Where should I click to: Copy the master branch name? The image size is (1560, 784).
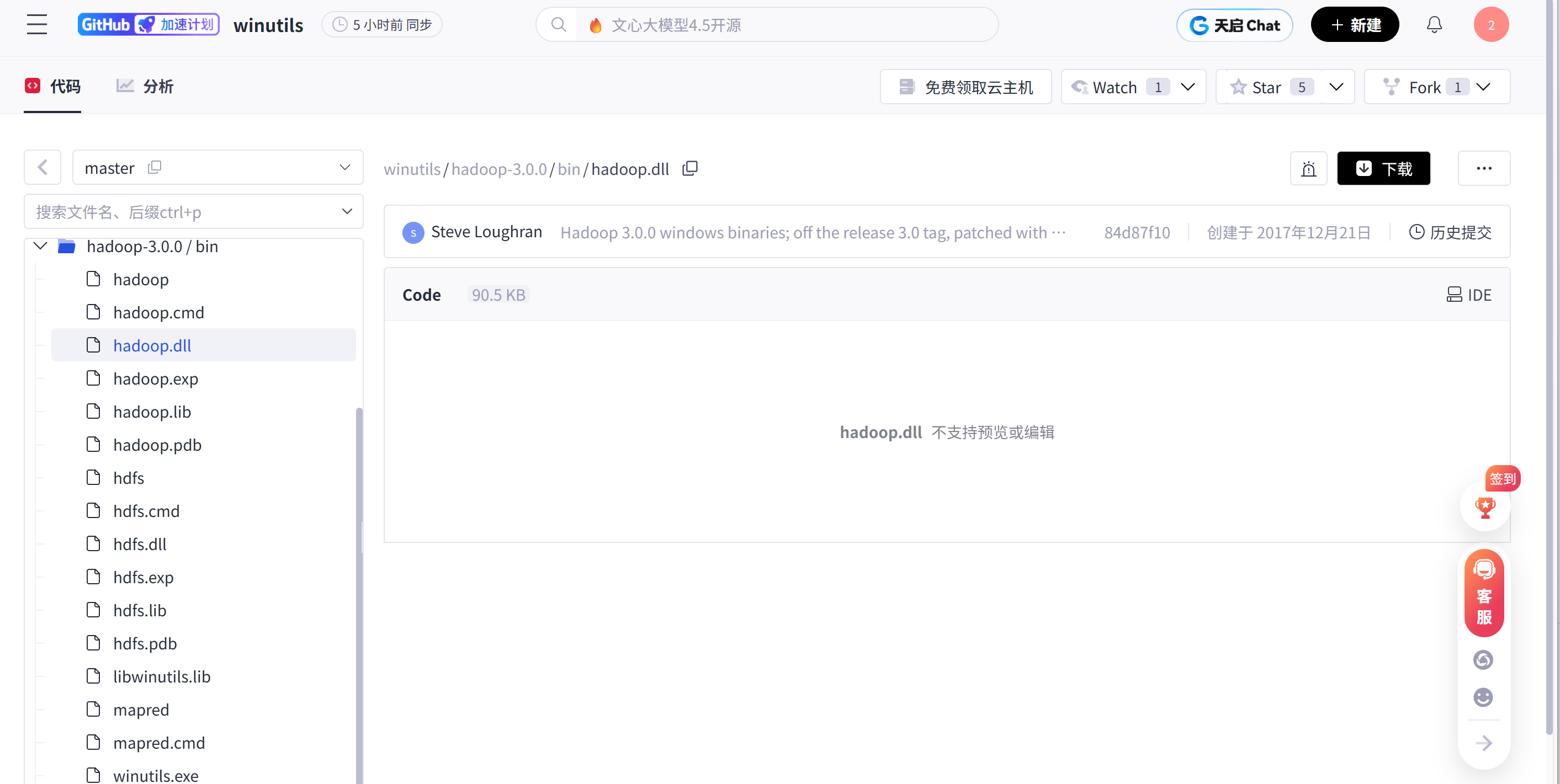pos(155,167)
